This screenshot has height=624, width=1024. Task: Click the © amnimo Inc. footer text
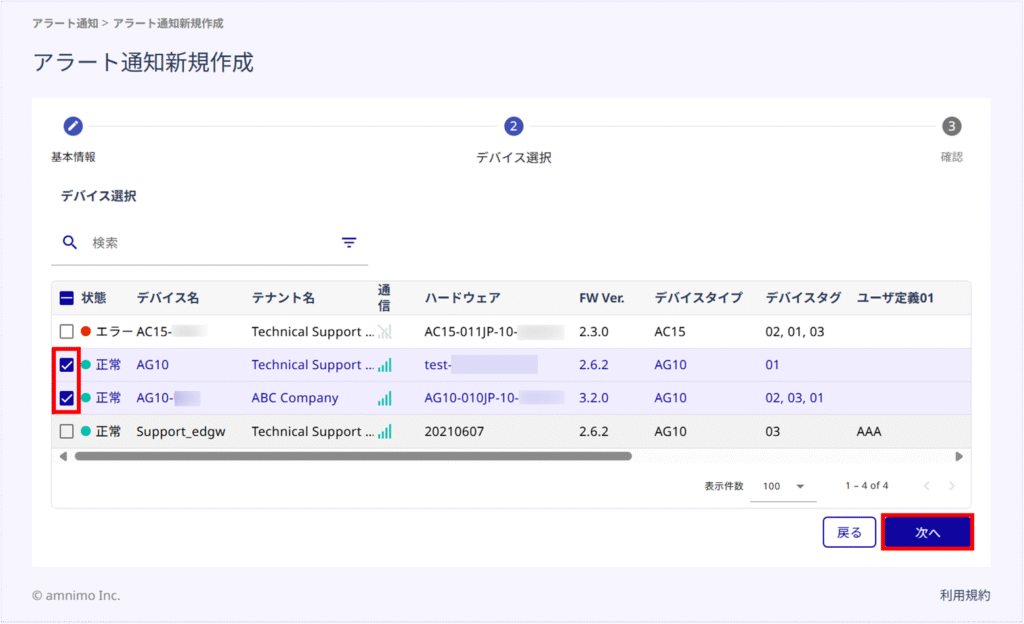click(76, 595)
